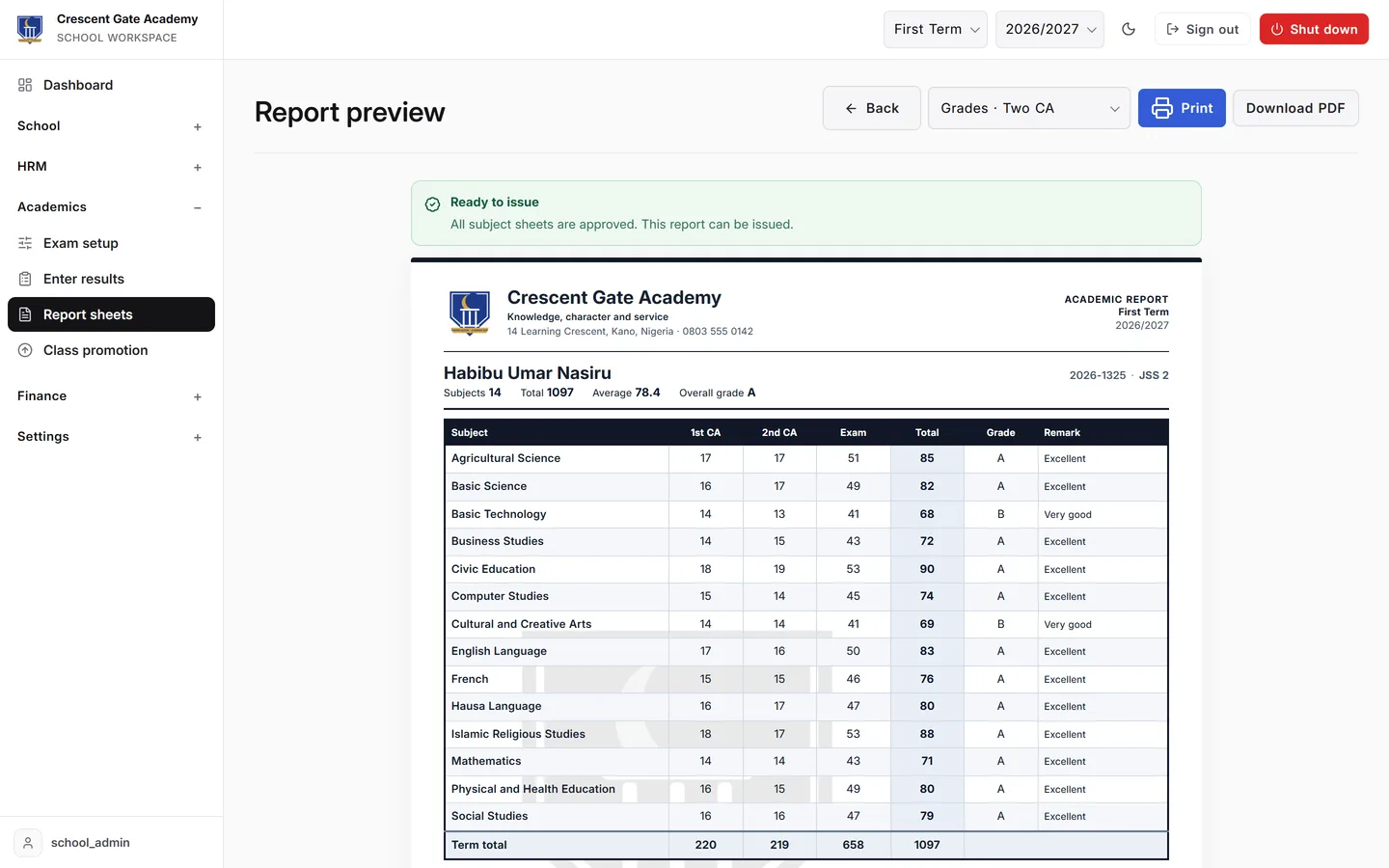
Task: Click the red Shut down button
Action: pos(1314,29)
